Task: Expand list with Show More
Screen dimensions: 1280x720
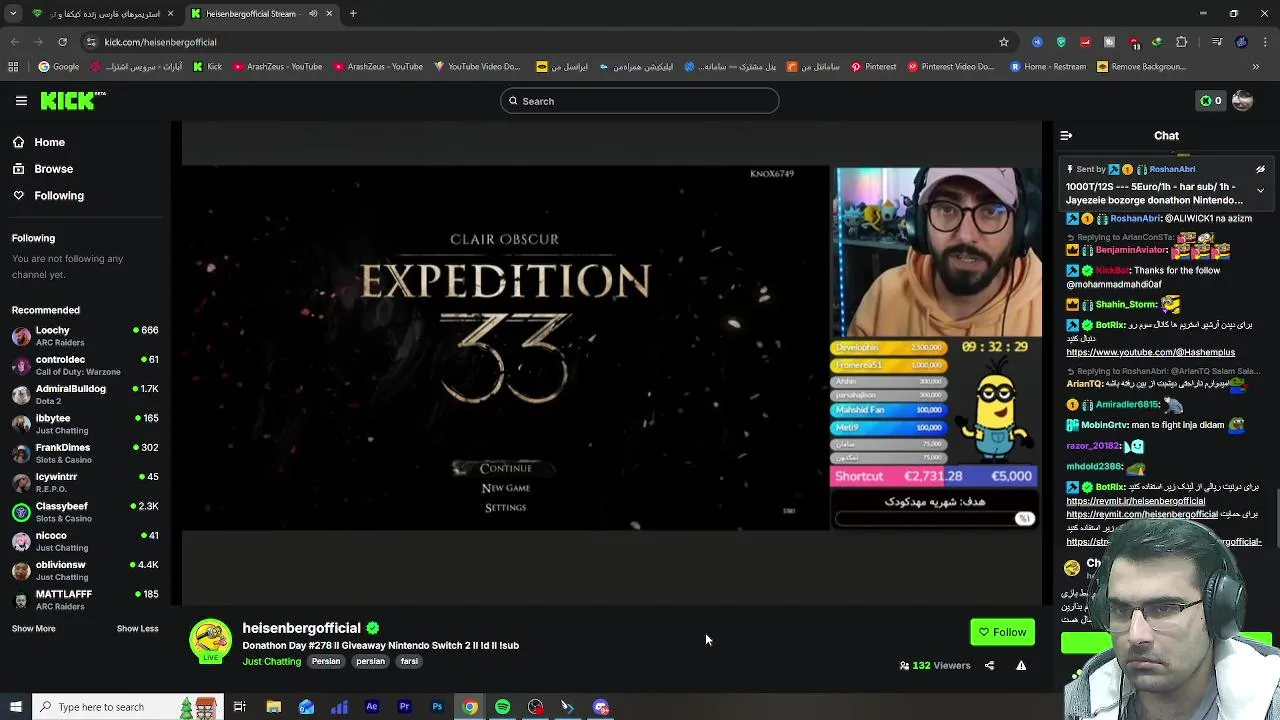Action: pos(33,629)
